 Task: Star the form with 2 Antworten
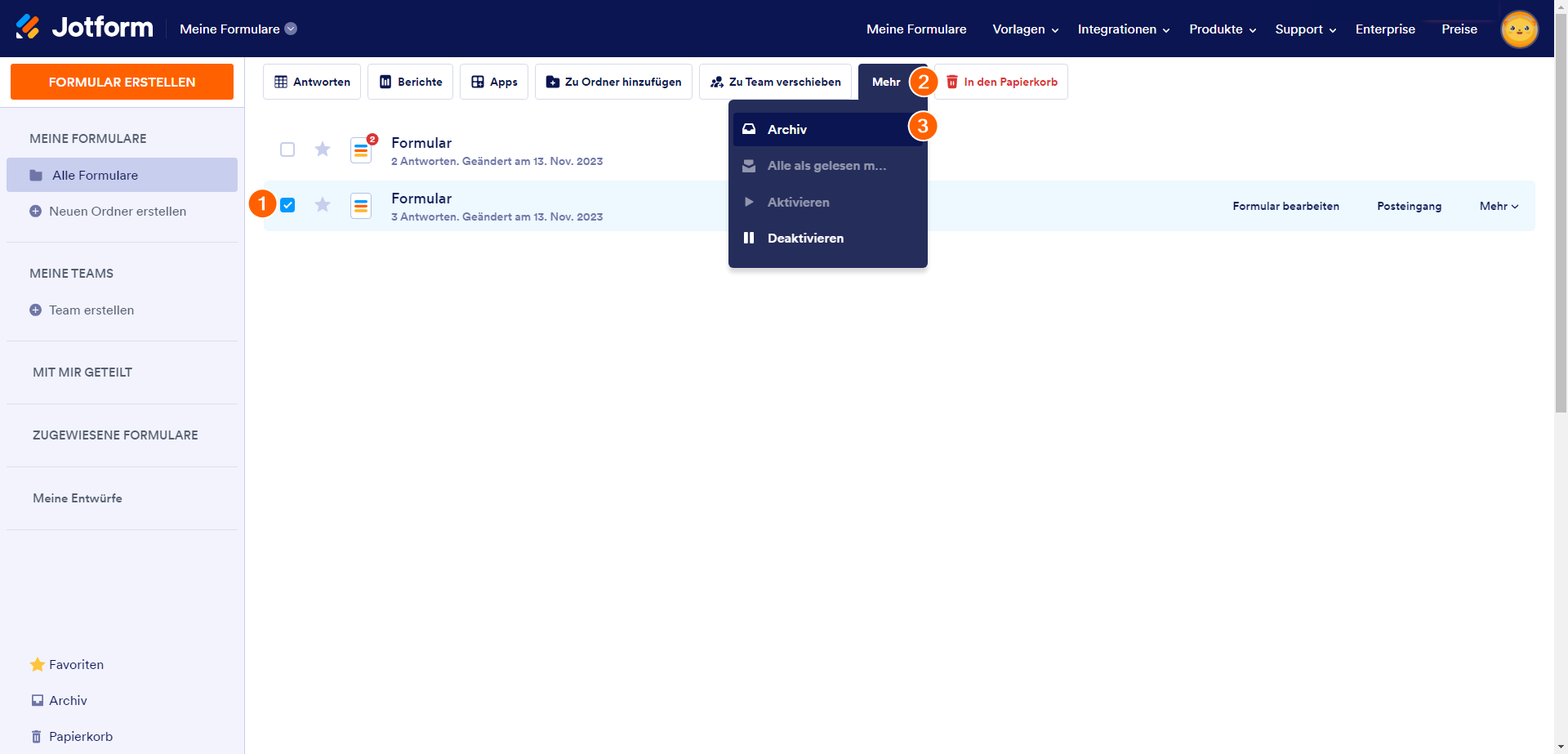[323, 149]
